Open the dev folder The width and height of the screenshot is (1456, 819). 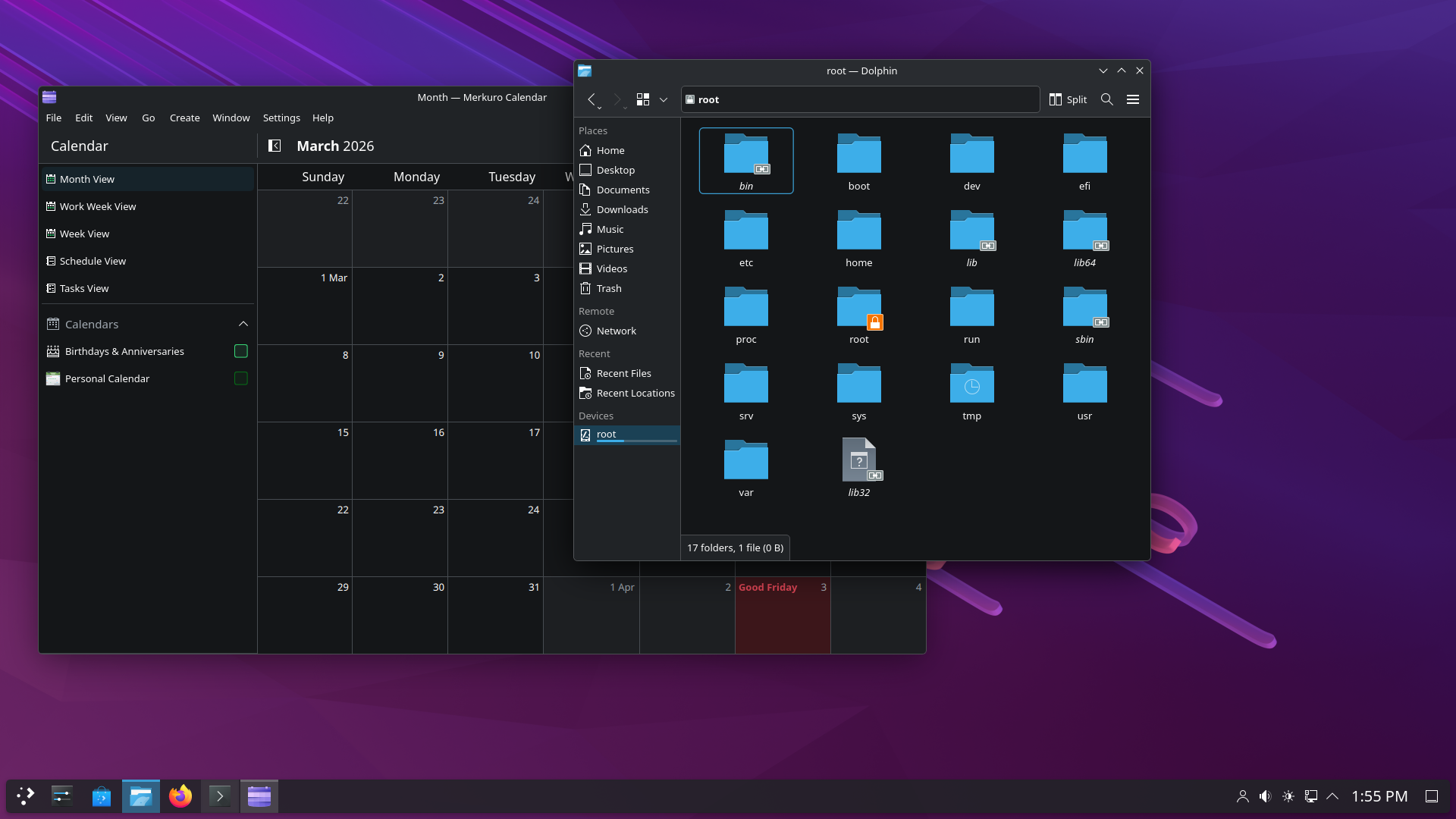(971, 161)
